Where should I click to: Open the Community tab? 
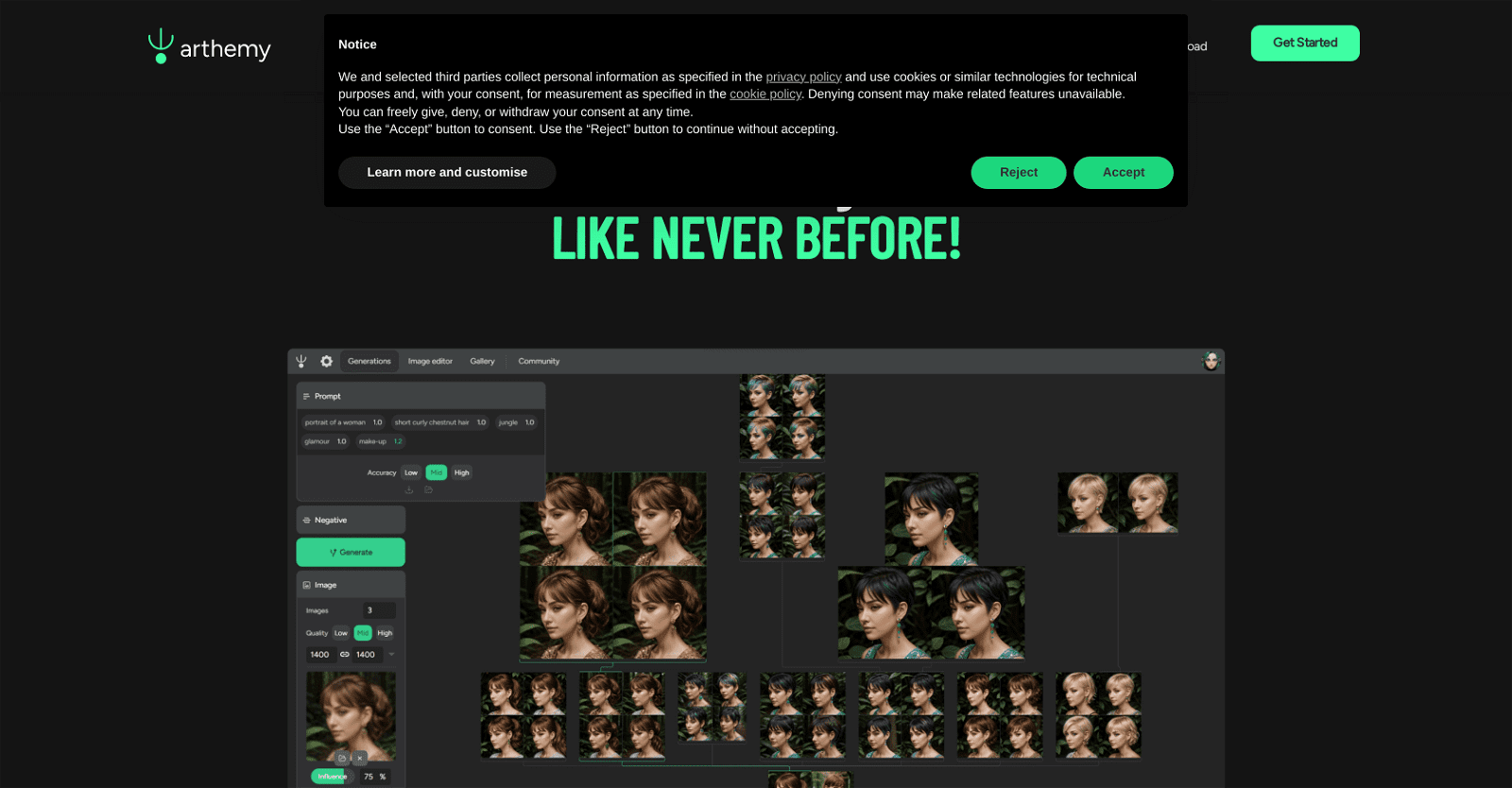click(x=539, y=362)
